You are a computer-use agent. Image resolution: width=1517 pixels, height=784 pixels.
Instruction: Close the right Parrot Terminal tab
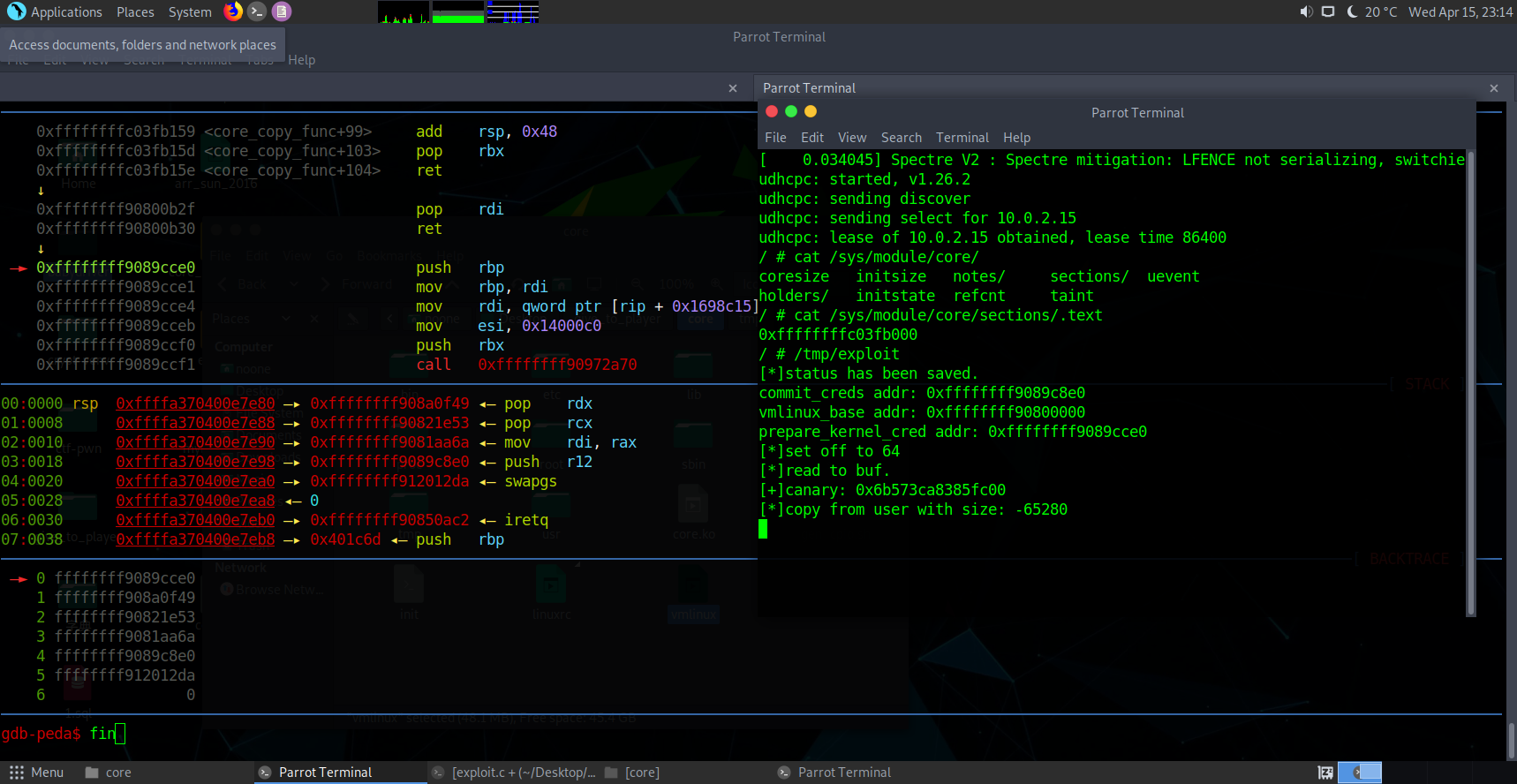point(1494,88)
